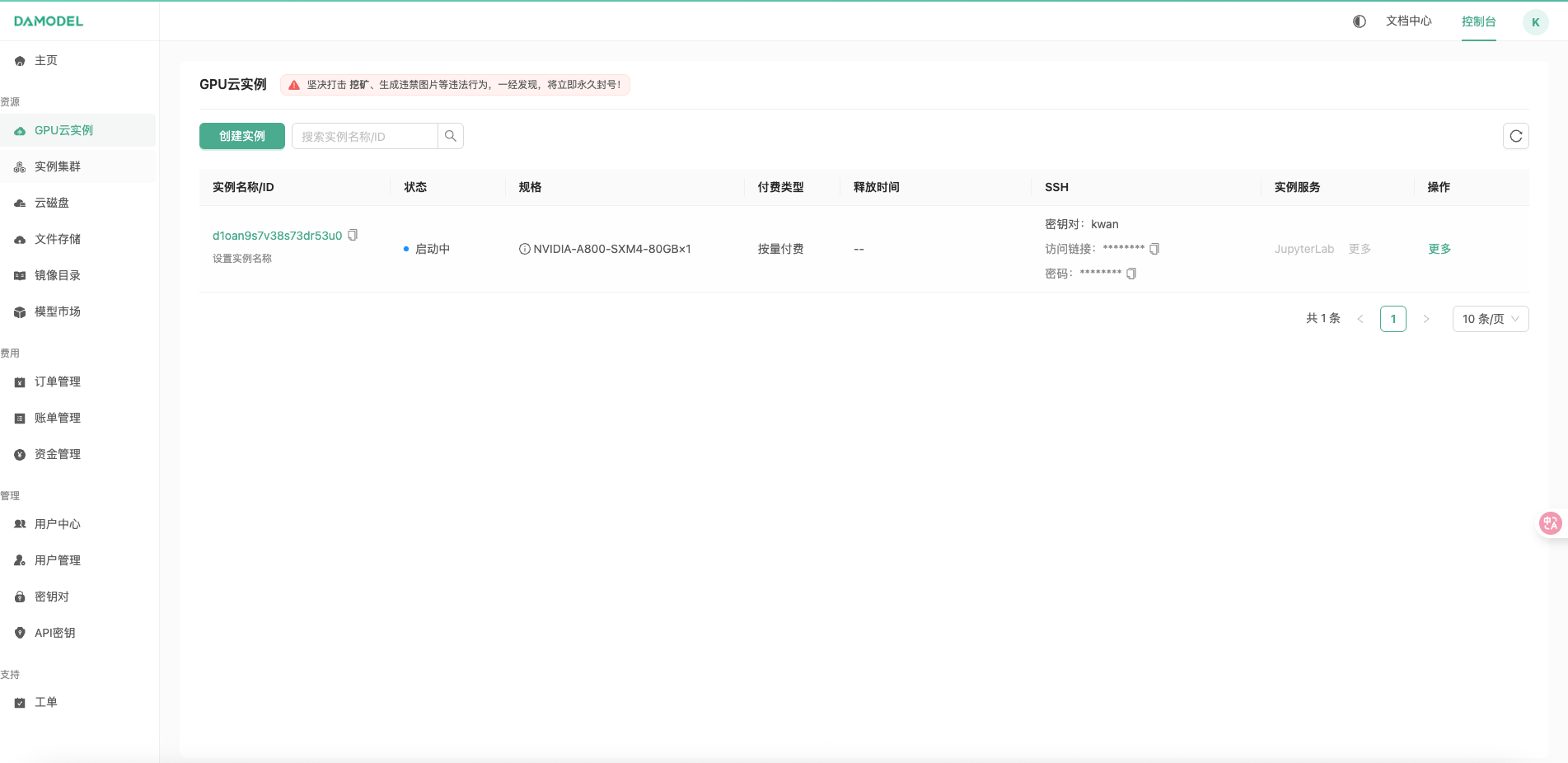This screenshot has width=1568, height=763.
Task: Focus the 搜索实例名称/ID search field
Action: pyautogui.click(x=365, y=136)
